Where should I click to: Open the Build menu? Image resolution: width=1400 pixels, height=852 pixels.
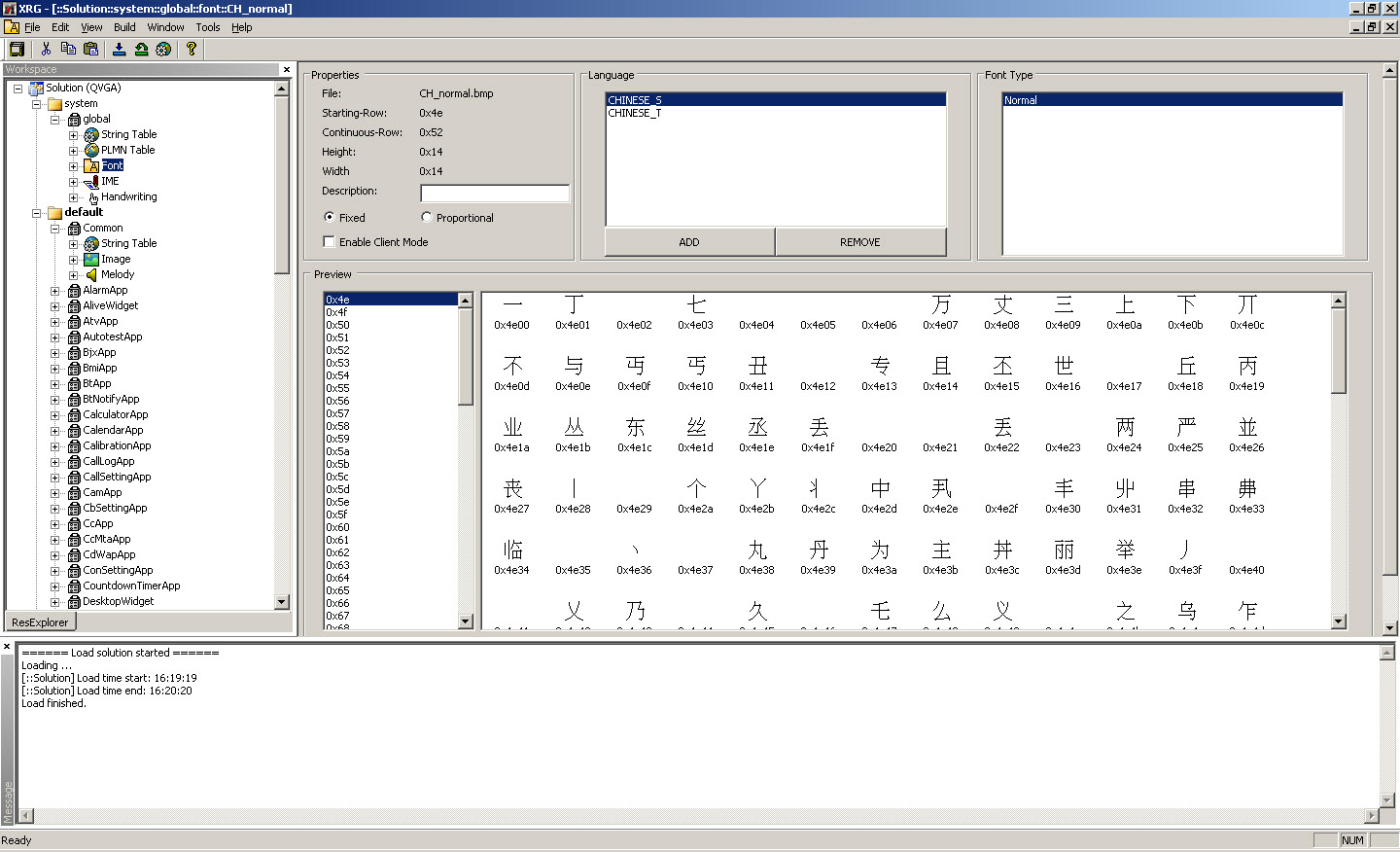(124, 27)
